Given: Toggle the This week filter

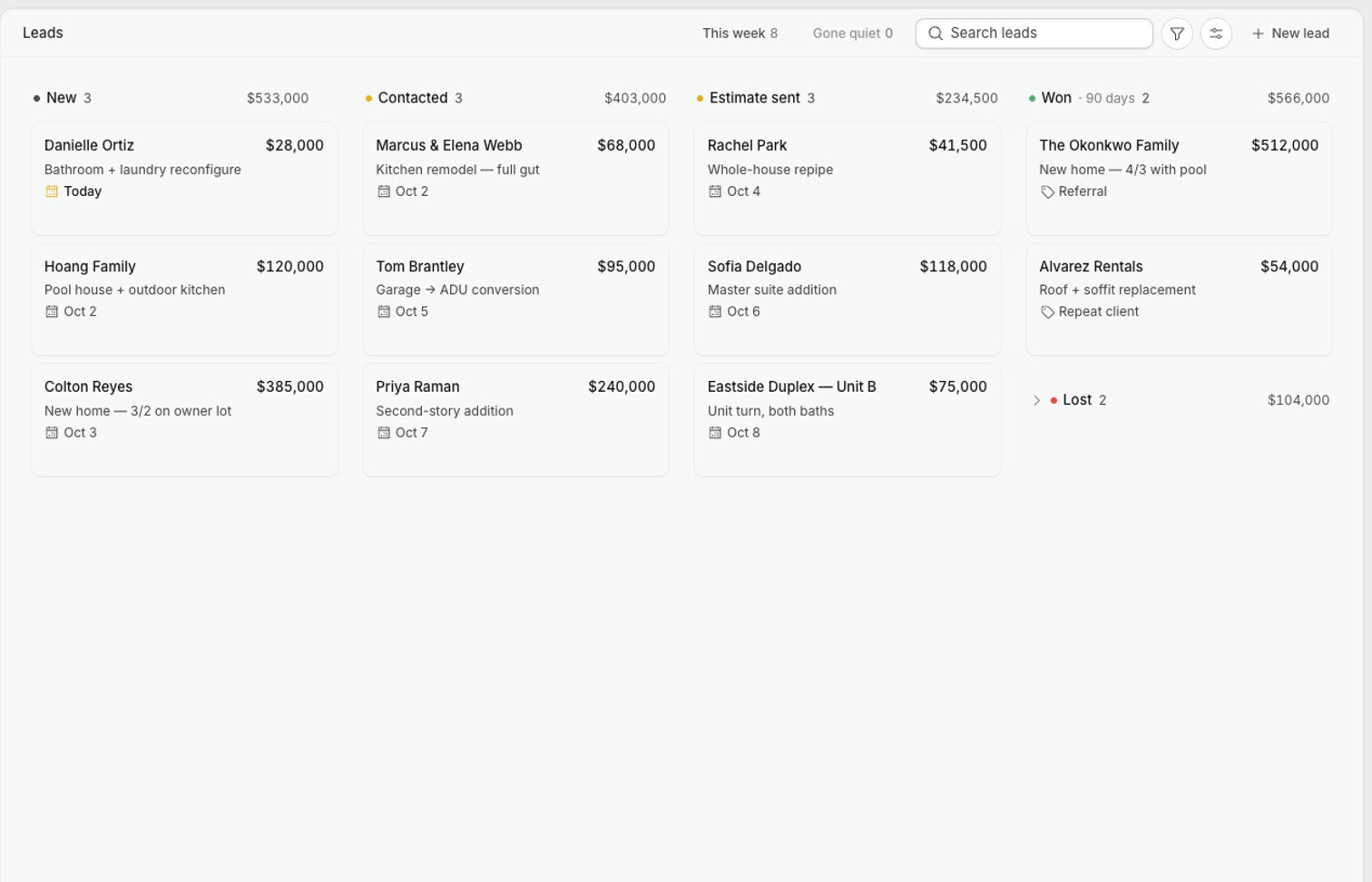Looking at the screenshot, I should click(x=740, y=34).
